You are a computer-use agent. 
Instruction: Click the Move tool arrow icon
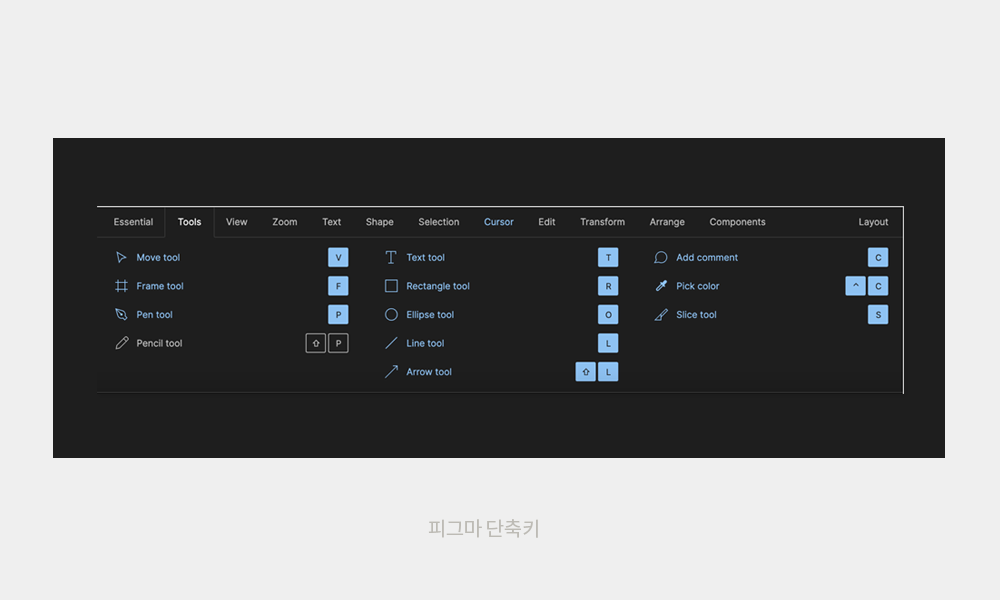pyautogui.click(x=121, y=258)
